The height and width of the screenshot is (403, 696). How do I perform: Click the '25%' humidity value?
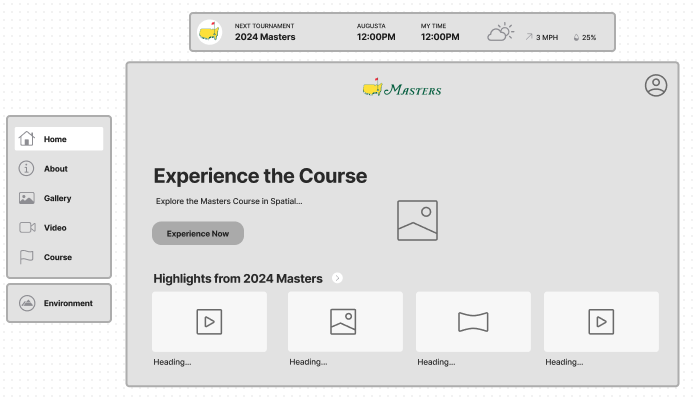click(589, 37)
